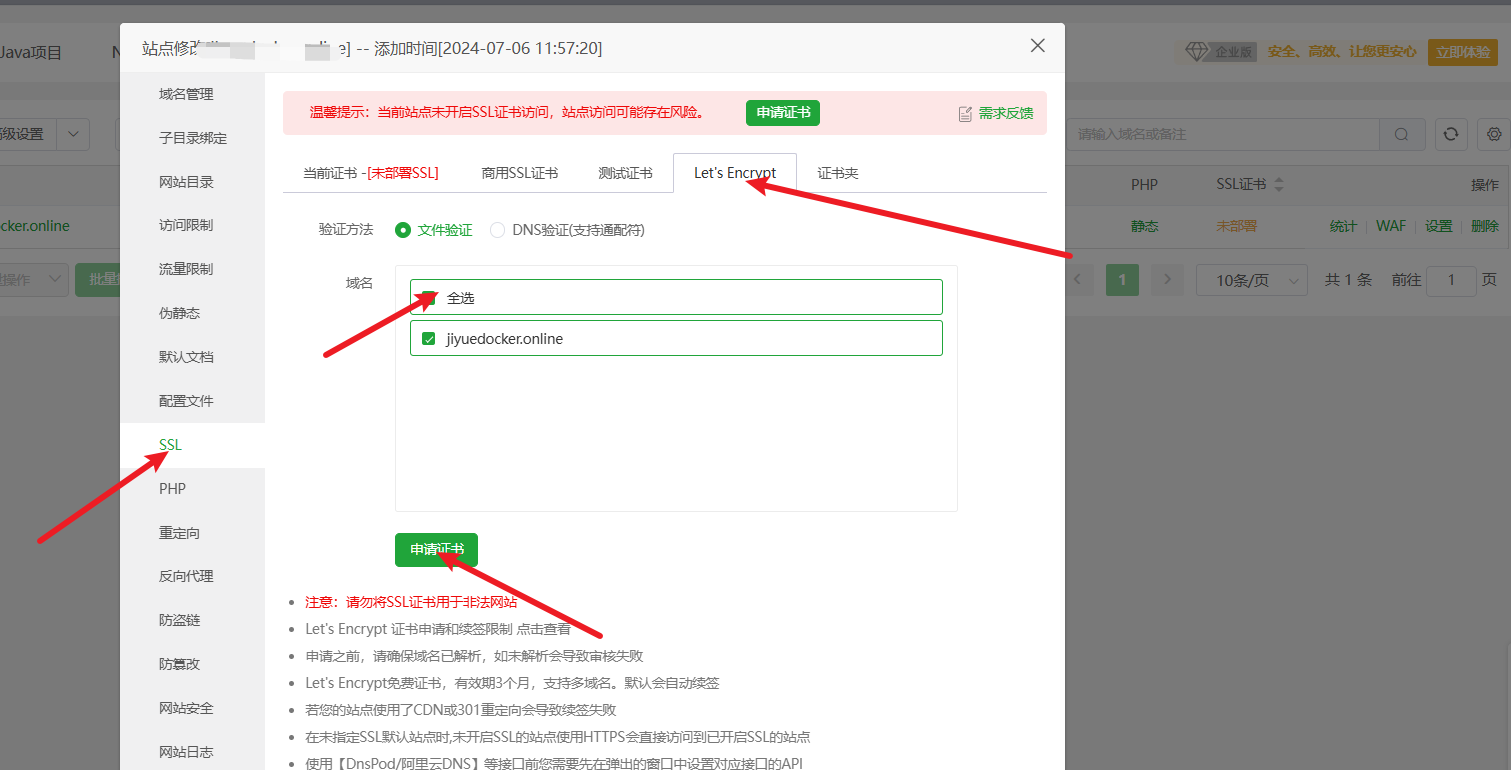The width and height of the screenshot is (1511, 770).
Task: Open subdirectory binding in sidebar
Action: pyautogui.click(x=192, y=138)
